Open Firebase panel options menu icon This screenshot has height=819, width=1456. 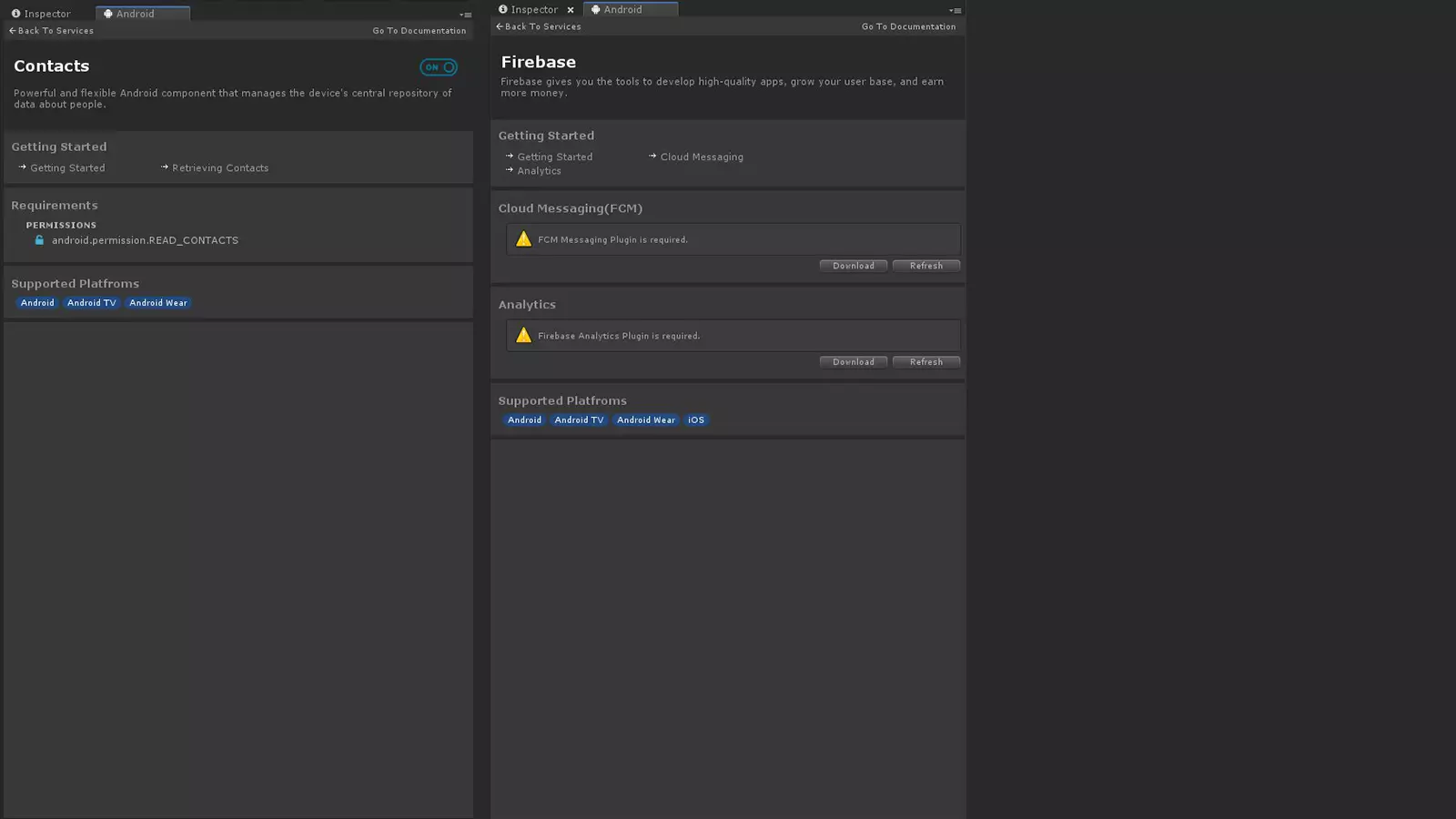point(955,11)
